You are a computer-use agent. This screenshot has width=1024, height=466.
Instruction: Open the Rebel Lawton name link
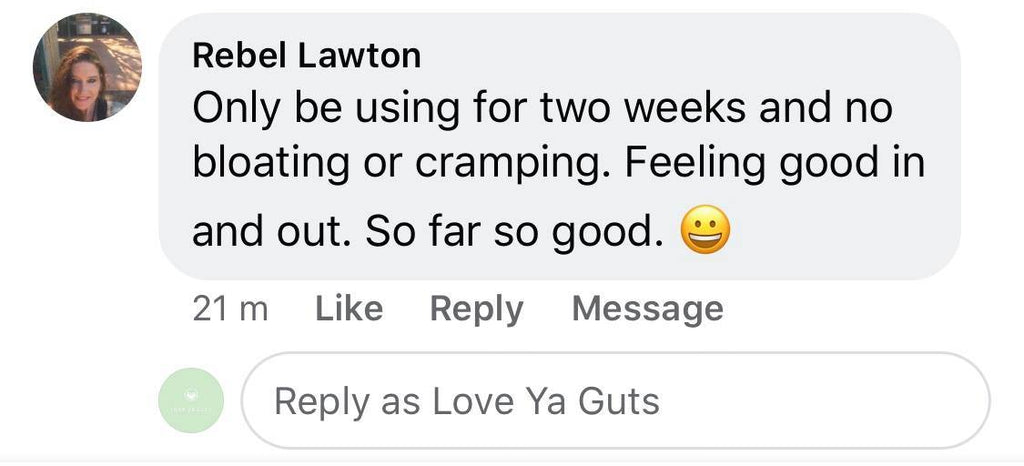coord(306,56)
